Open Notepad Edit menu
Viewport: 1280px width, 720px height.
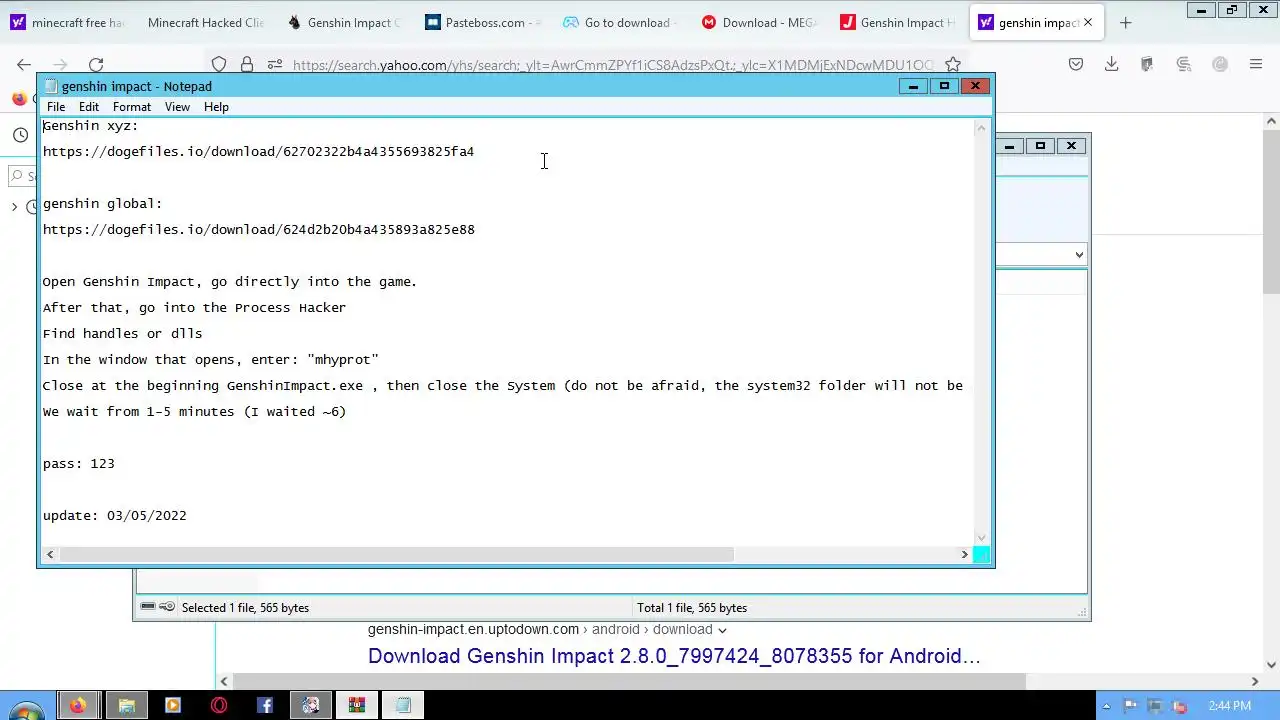89,107
